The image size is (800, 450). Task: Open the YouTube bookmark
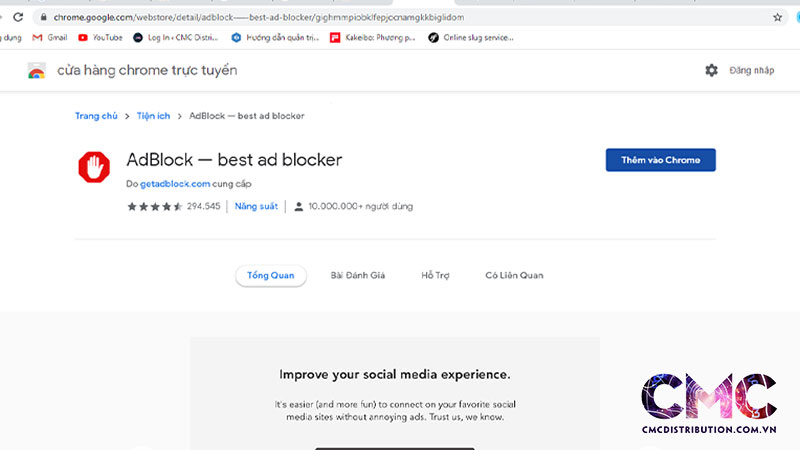pyautogui.click(x=100, y=37)
